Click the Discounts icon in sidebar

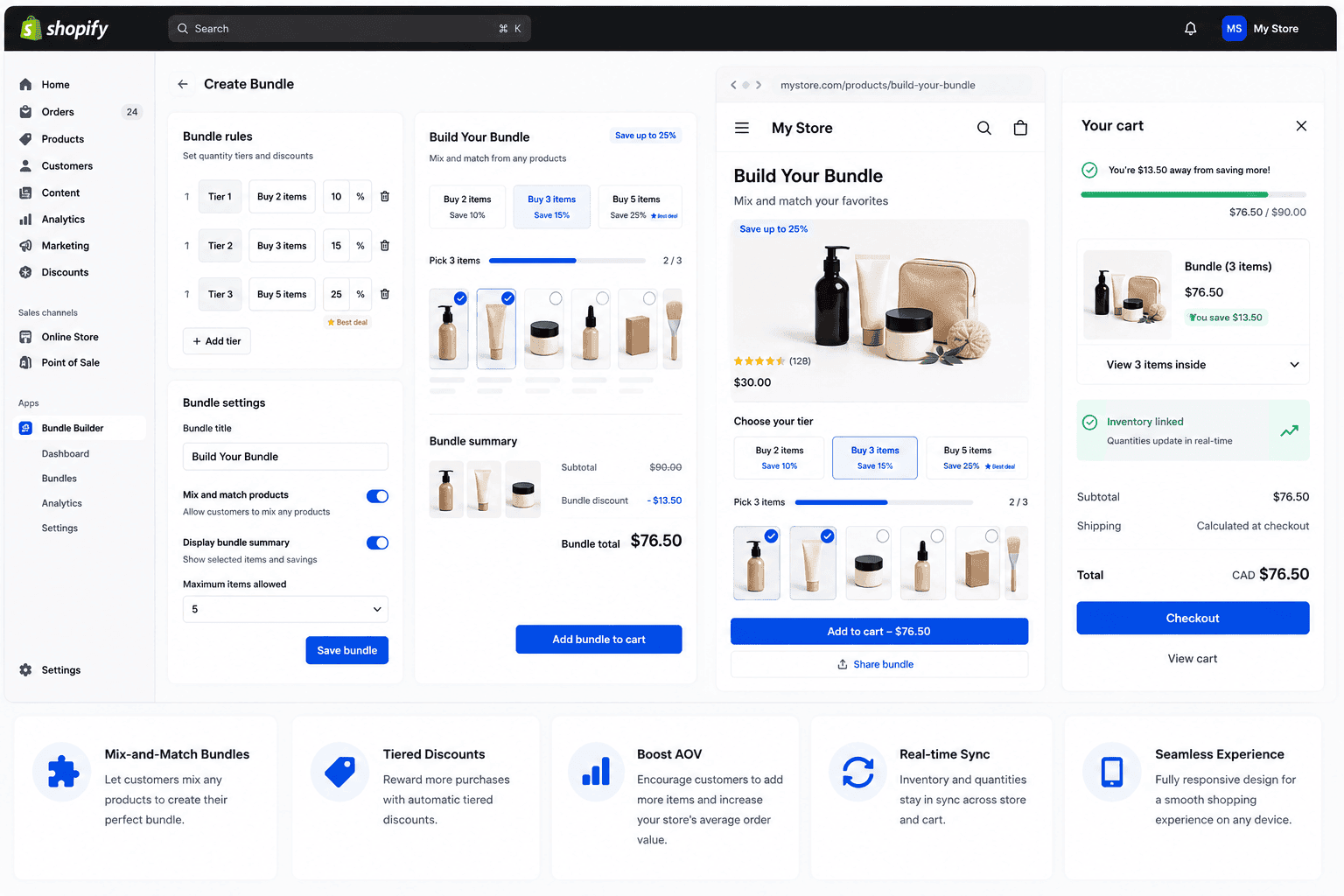pyautogui.click(x=25, y=272)
